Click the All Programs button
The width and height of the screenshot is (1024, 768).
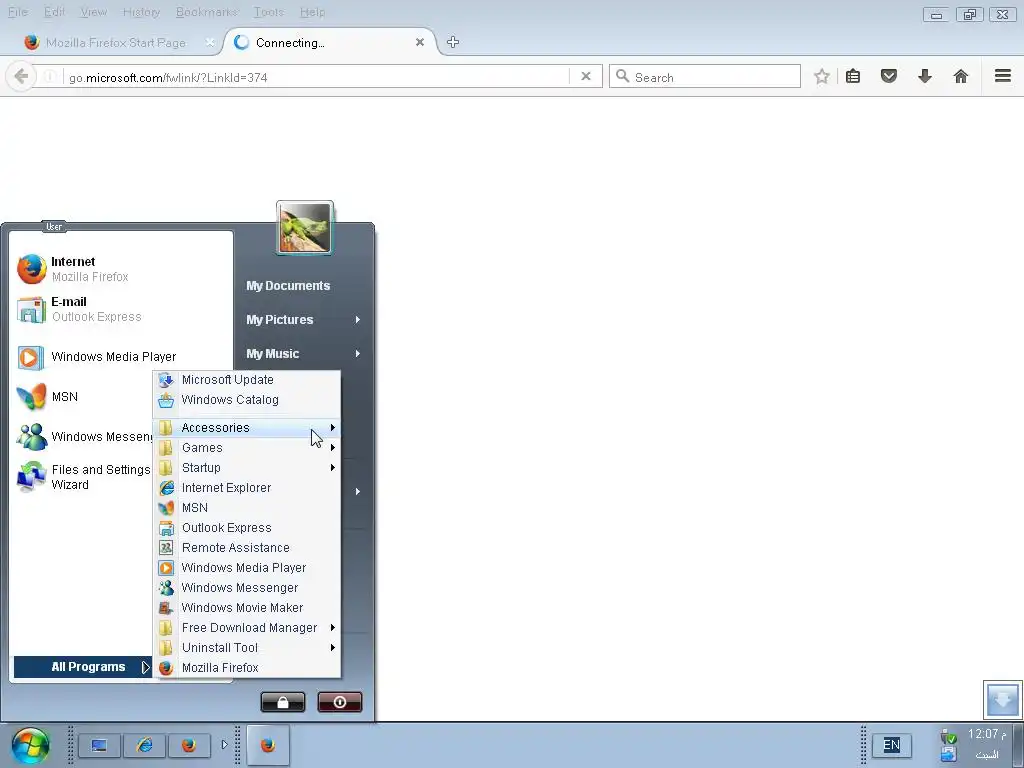(x=82, y=667)
